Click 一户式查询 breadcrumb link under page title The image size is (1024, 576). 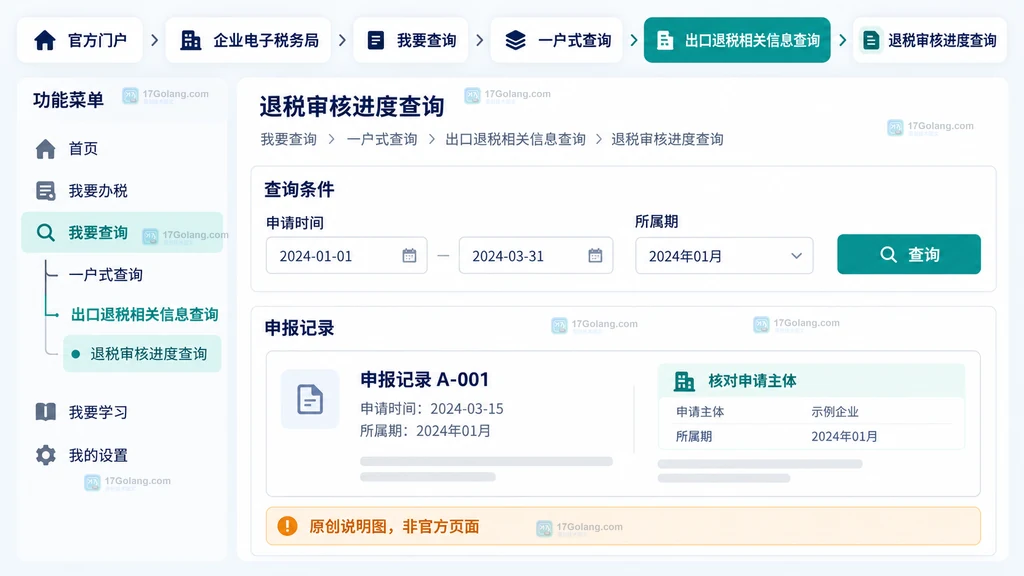(382, 139)
